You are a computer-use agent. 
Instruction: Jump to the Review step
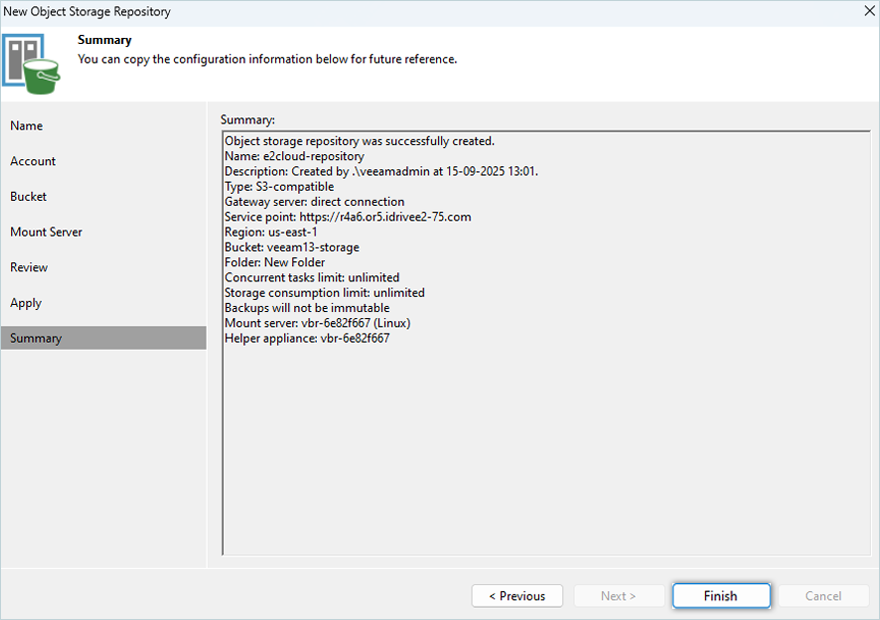tap(29, 268)
